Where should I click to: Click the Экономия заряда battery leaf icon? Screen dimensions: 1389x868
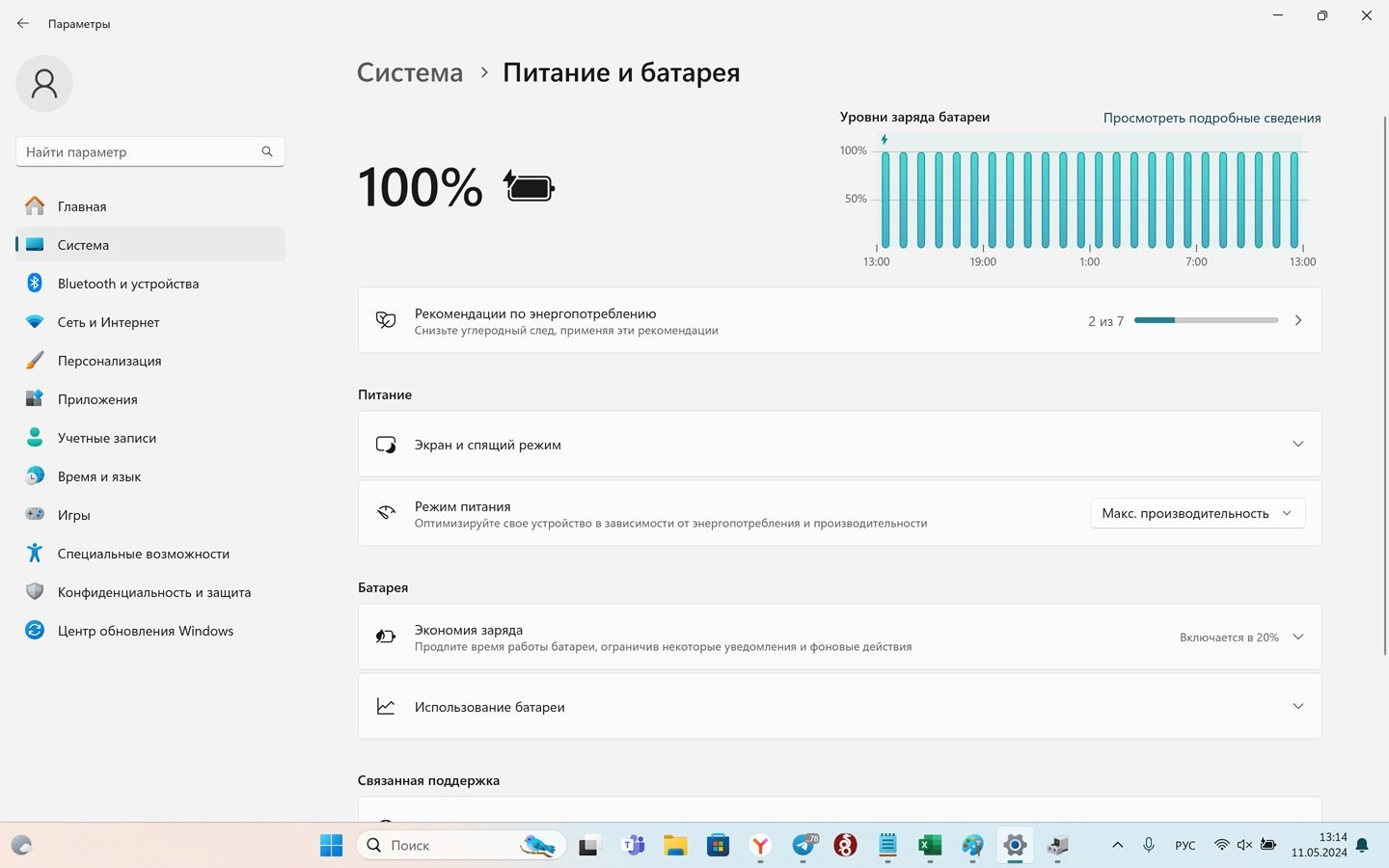(x=386, y=637)
